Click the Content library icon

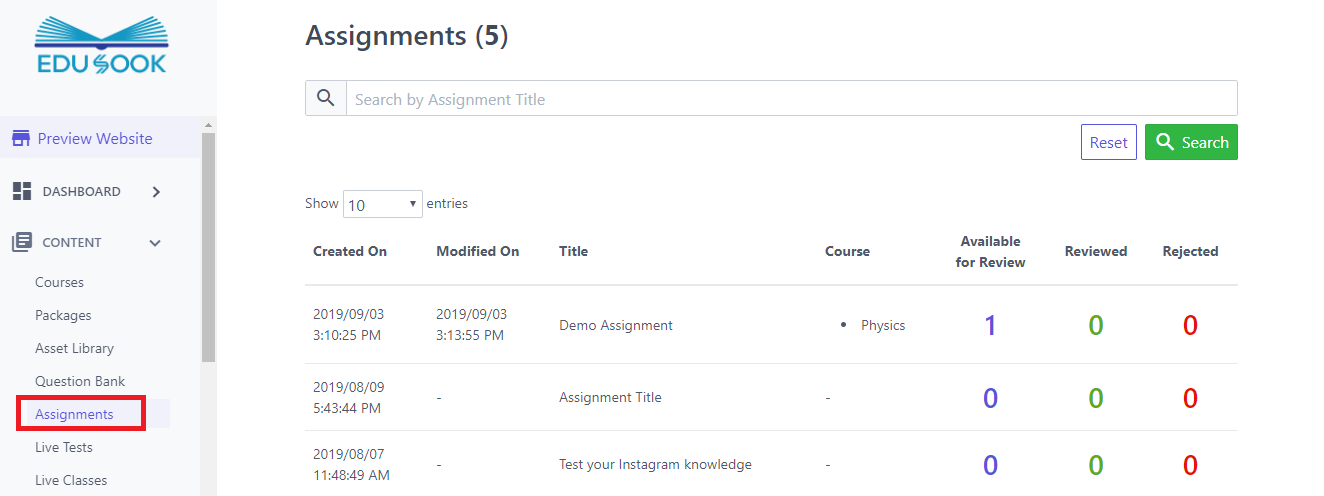(x=21, y=242)
